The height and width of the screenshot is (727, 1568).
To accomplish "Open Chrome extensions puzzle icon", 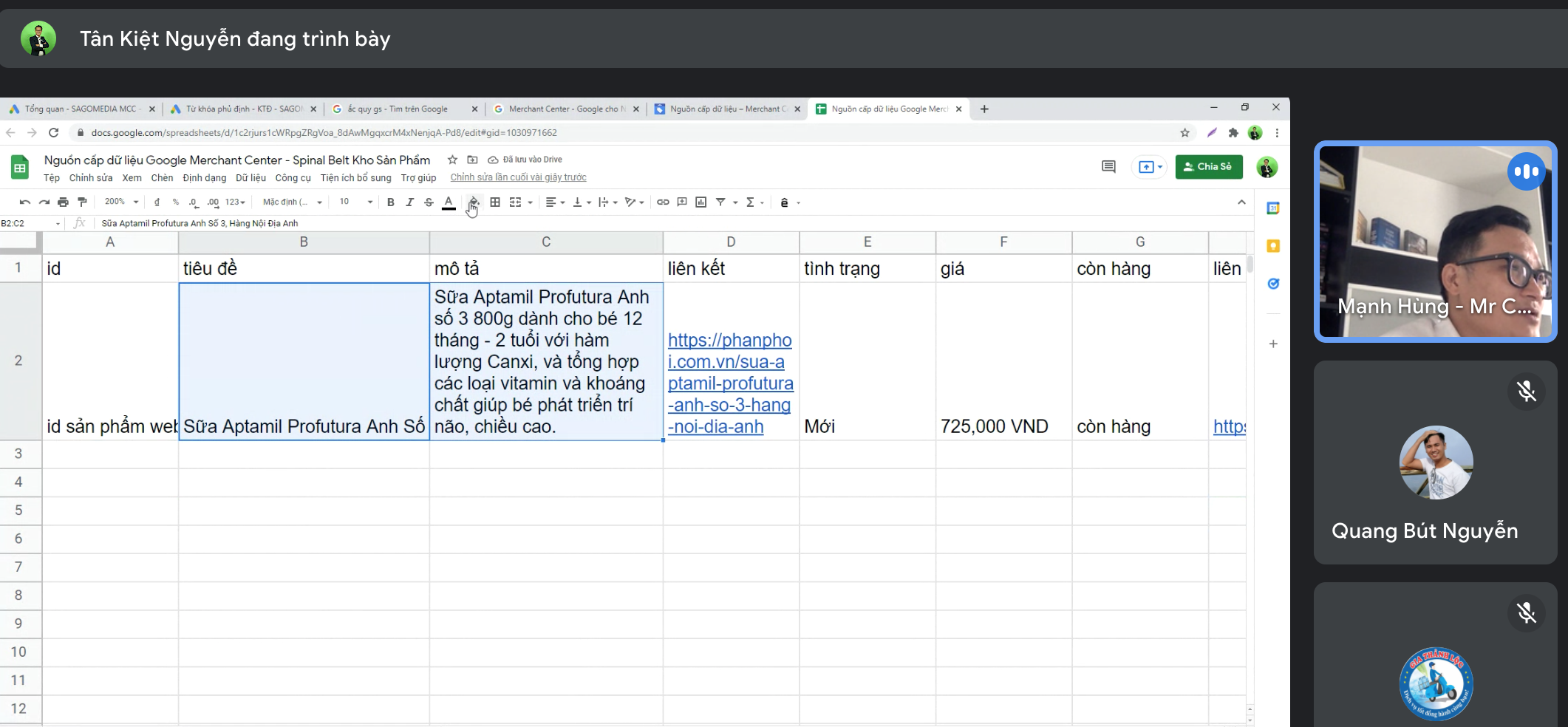I will point(1233,133).
